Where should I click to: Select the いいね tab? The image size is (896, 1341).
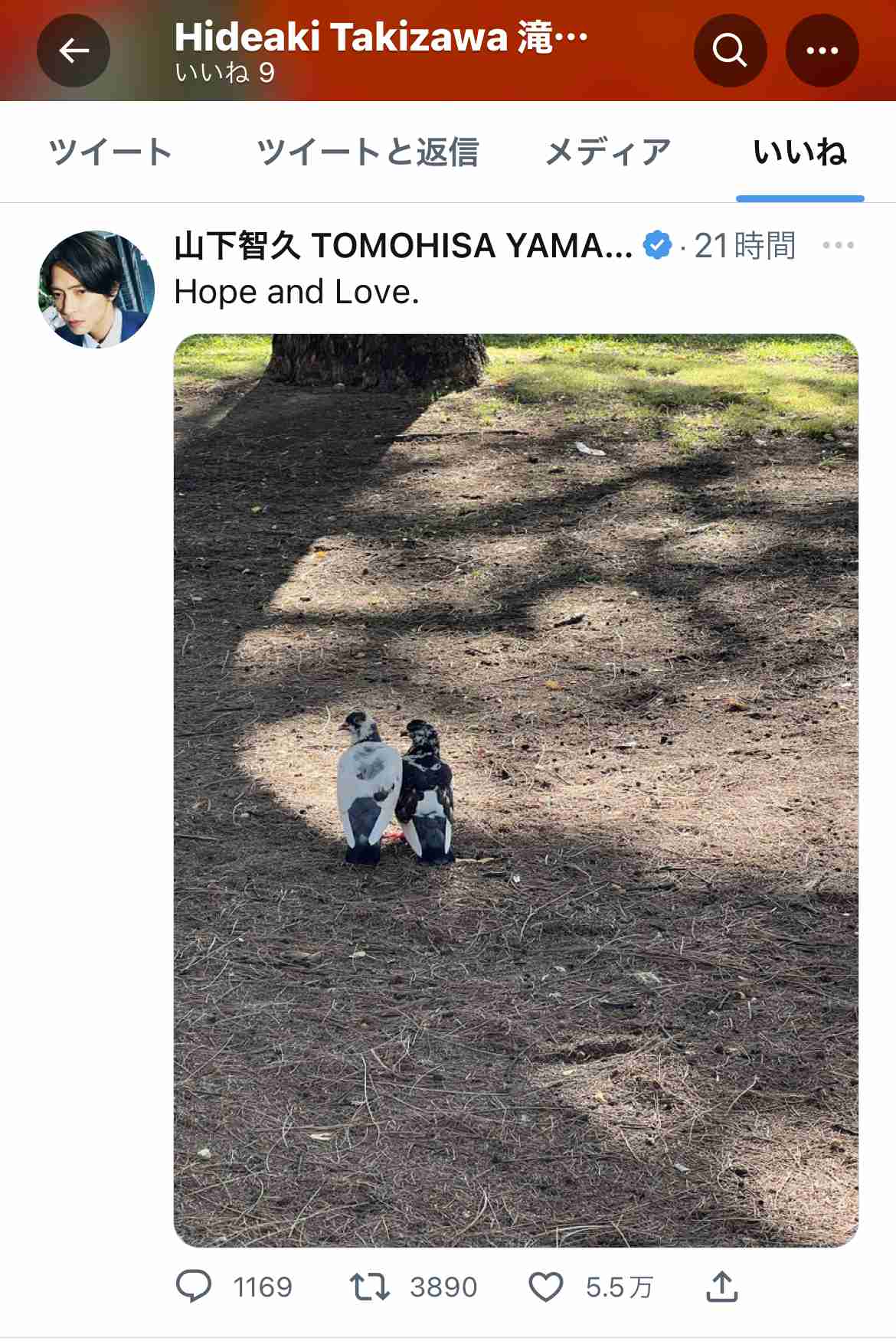click(800, 152)
